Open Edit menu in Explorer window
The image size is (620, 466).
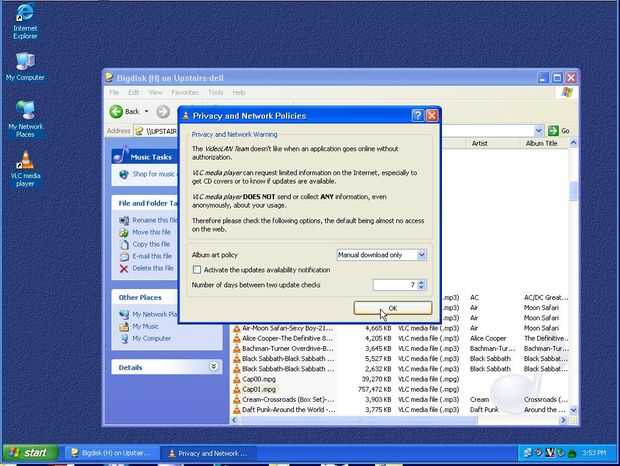coord(133,92)
